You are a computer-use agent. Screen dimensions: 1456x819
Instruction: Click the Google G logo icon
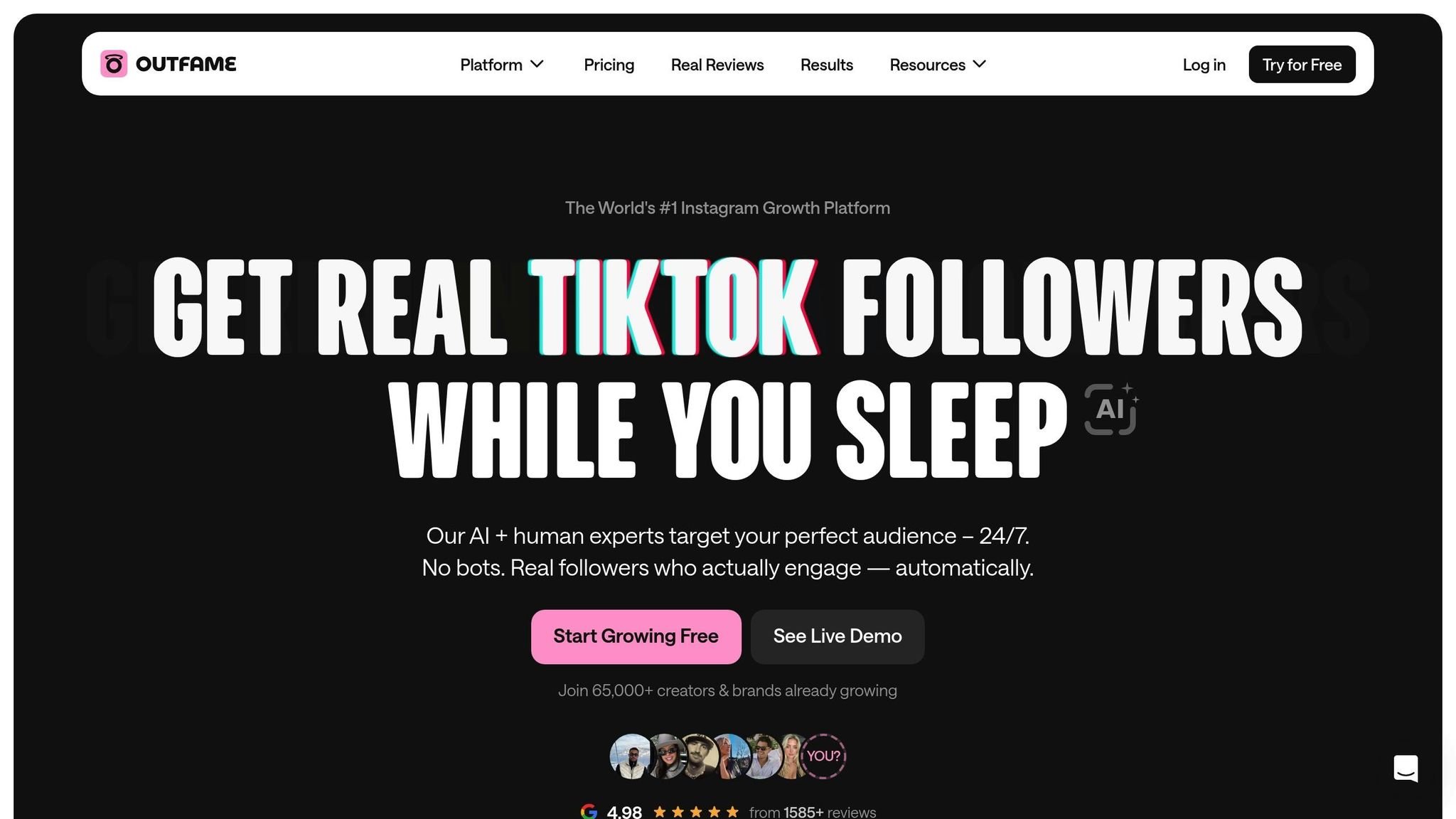(x=589, y=811)
